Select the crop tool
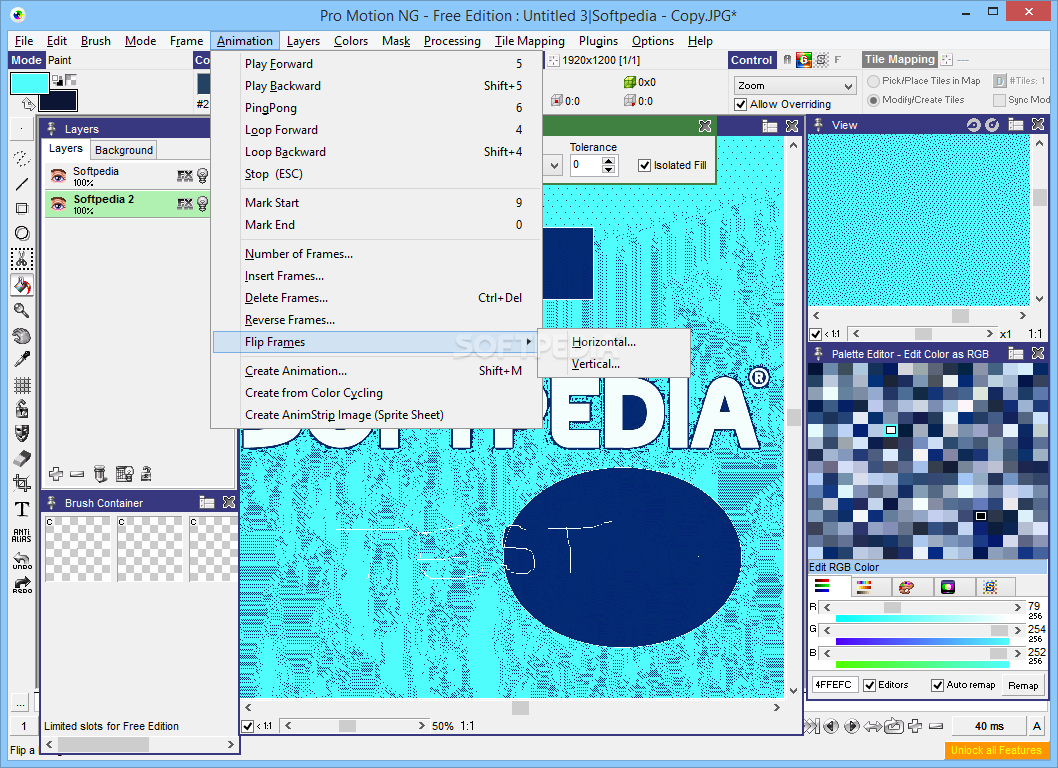This screenshot has width=1058, height=768. point(22,483)
